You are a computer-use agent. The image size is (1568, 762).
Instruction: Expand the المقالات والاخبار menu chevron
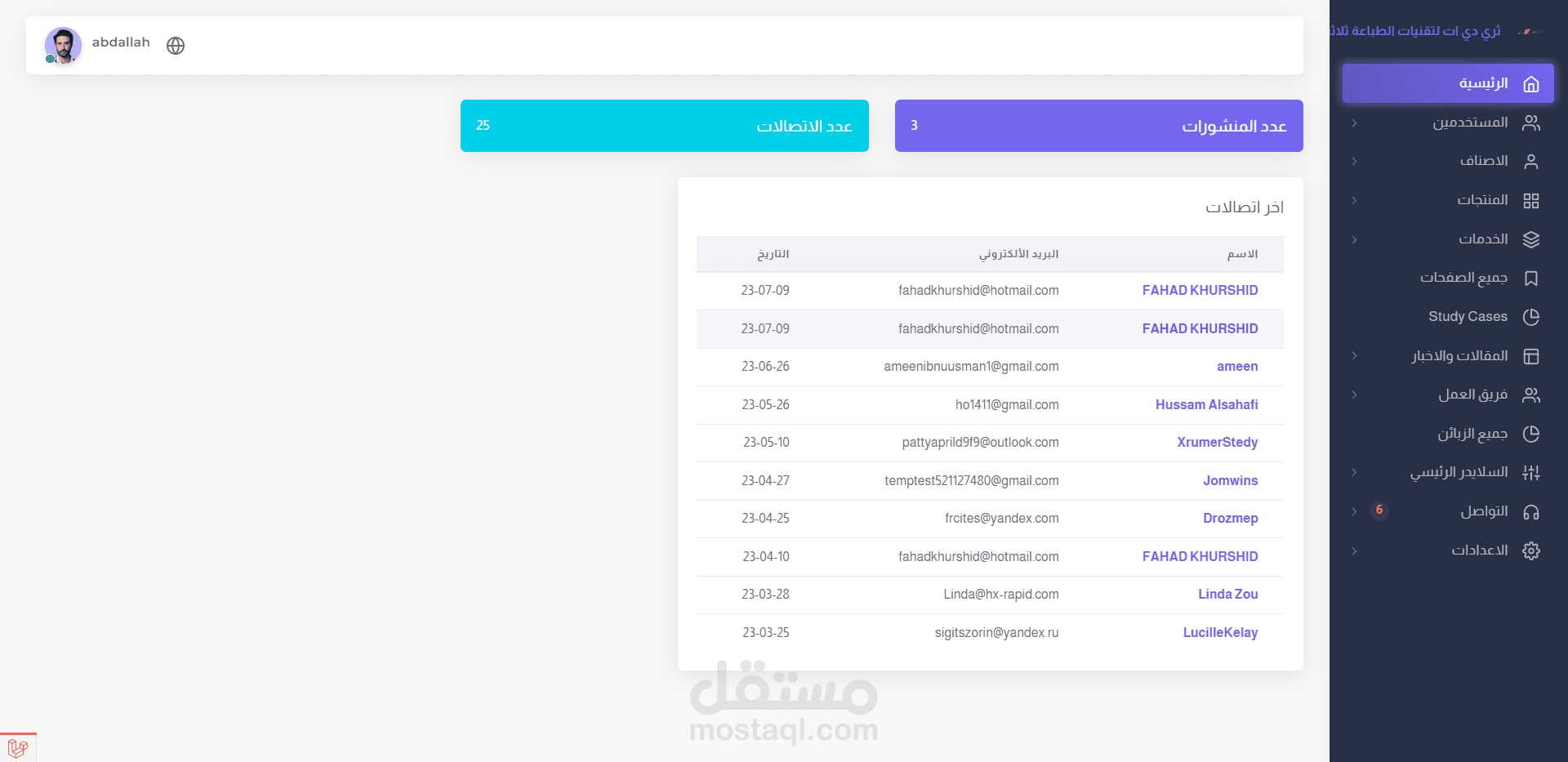click(x=1354, y=355)
